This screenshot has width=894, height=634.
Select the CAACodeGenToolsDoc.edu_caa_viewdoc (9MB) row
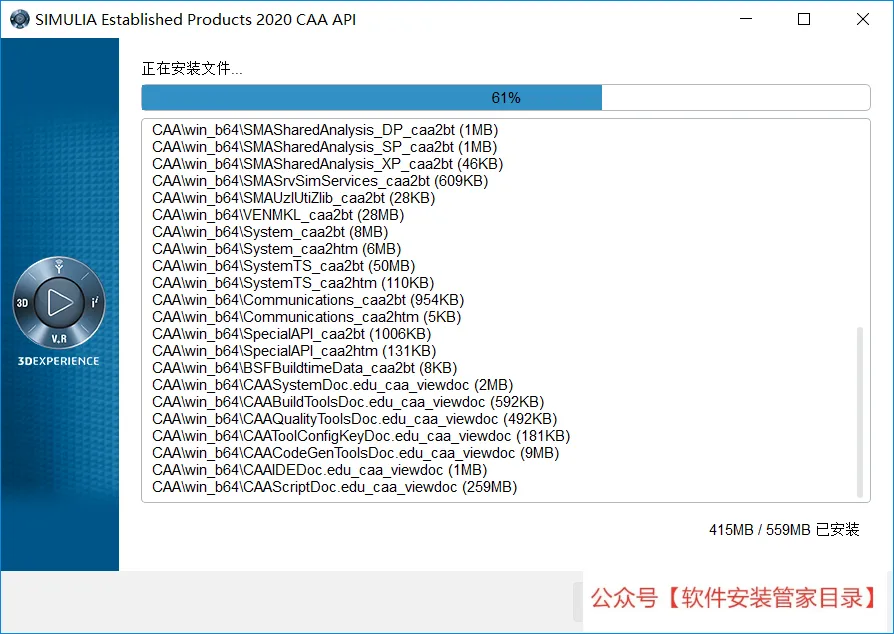(356, 453)
